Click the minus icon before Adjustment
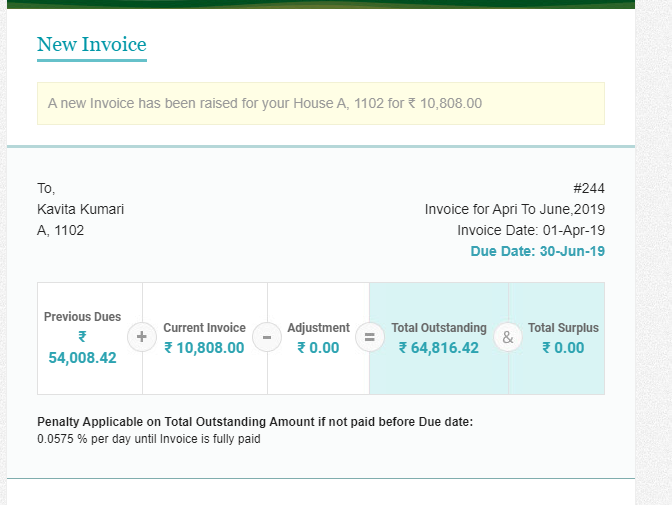 [267, 338]
